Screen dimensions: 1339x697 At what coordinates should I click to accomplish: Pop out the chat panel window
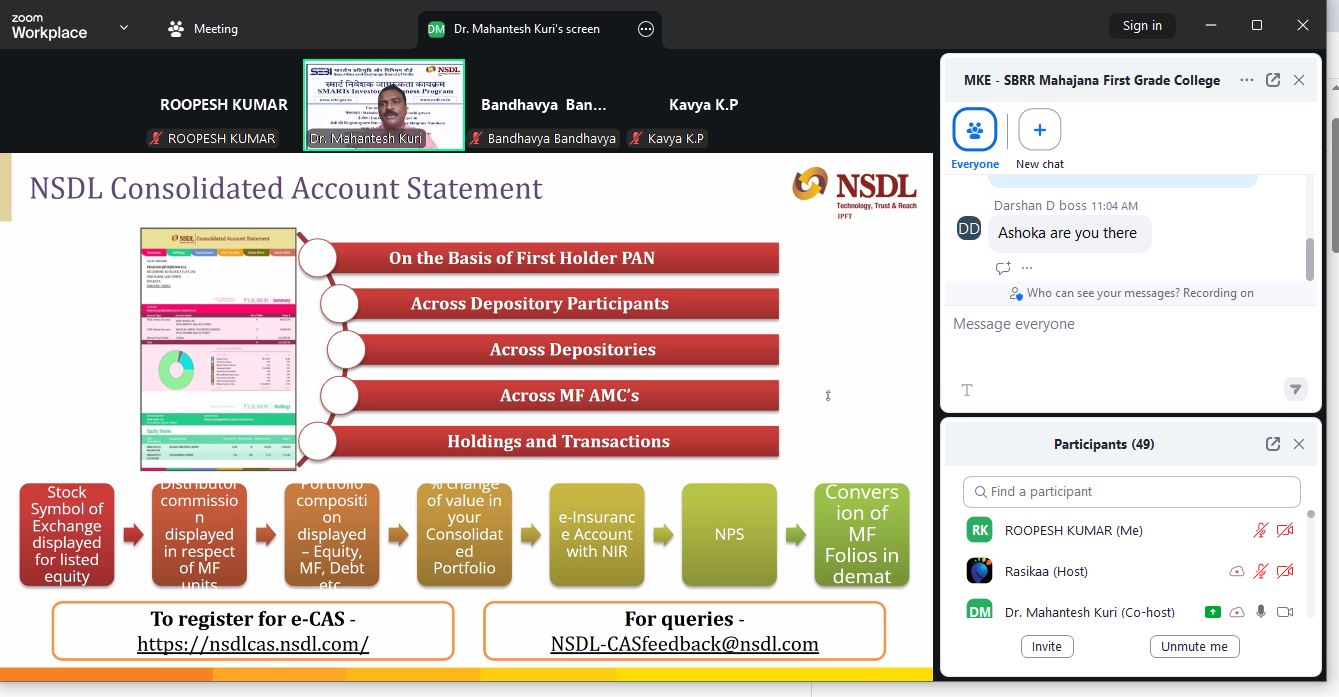click(1273, 80)
